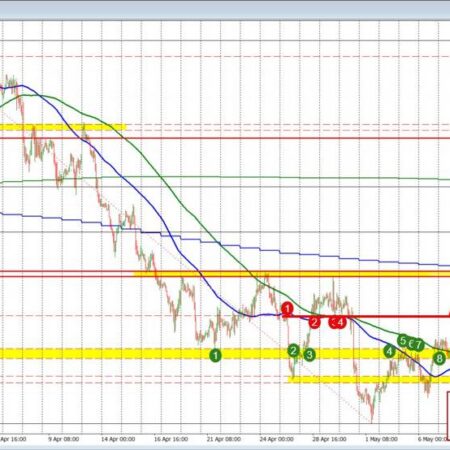Viewport: 450px width, 450px height.
Task: Select the green circle marker numbered 1
Action: click(x=215, y=355)
